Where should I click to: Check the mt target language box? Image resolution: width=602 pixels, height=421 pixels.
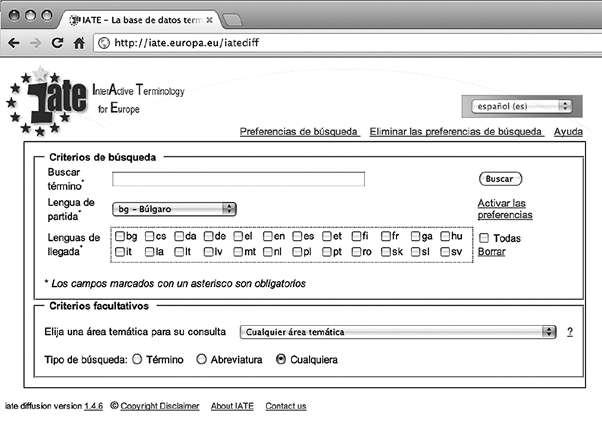point(238,252)
